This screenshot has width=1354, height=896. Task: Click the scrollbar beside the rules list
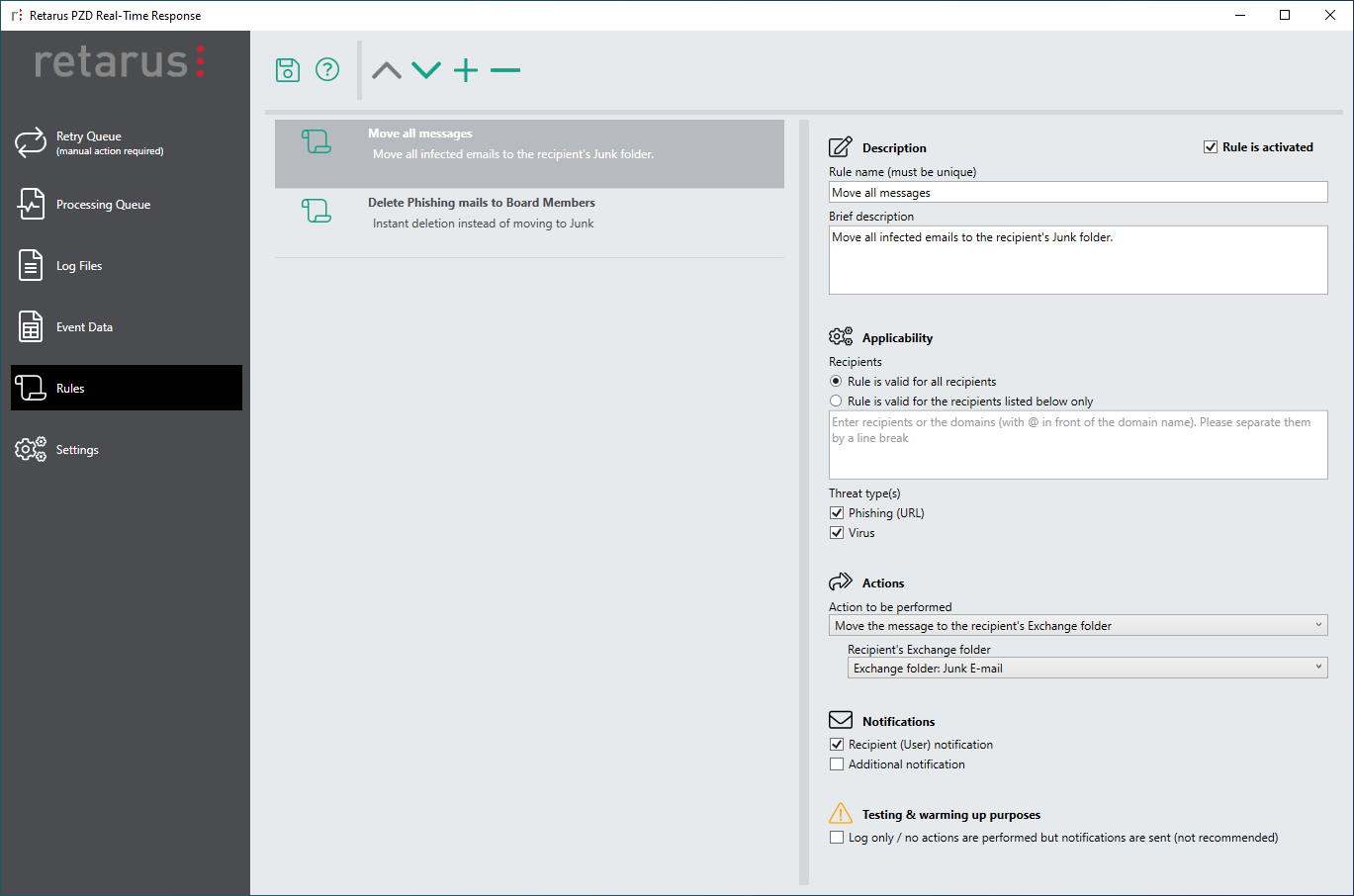pos(804,501)
